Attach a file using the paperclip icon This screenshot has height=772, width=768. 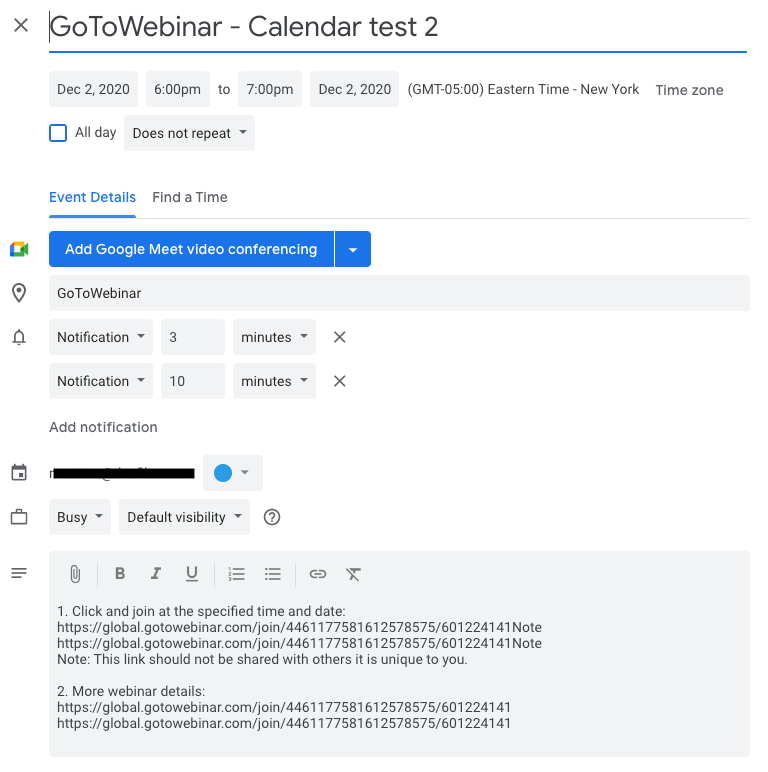tap(75, 574)
